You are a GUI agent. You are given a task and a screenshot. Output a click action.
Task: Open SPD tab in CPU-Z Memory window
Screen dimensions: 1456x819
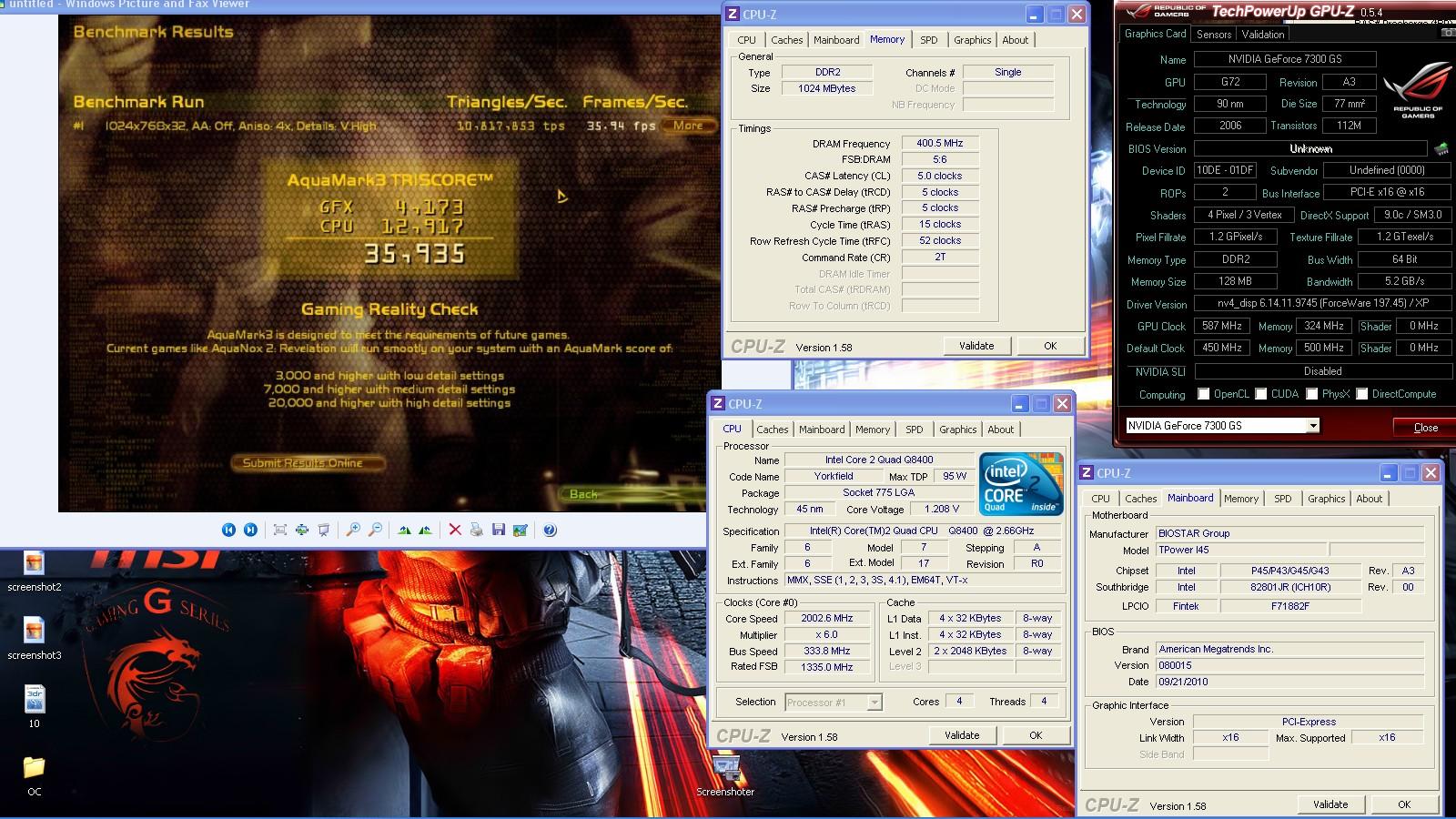(928, 40)
